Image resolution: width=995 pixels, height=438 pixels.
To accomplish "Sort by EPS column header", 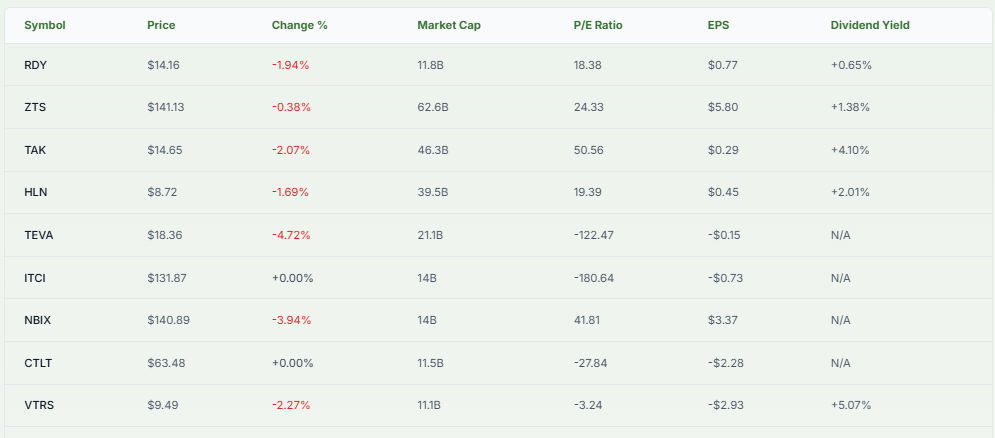I will point(718,25).
